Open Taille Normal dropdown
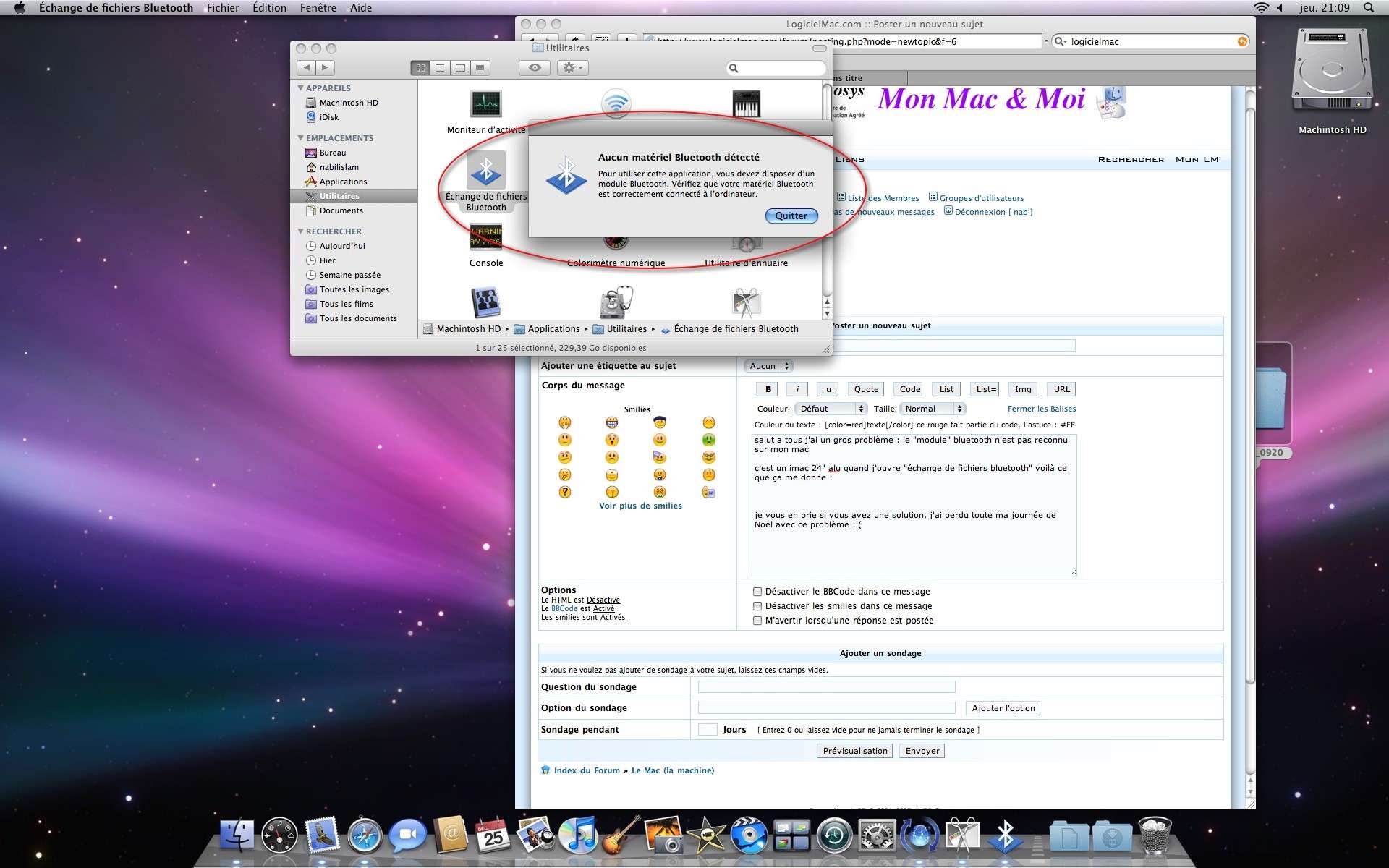Image resolution: width=1389 pixels, height=868 pixels. (932, 409)
